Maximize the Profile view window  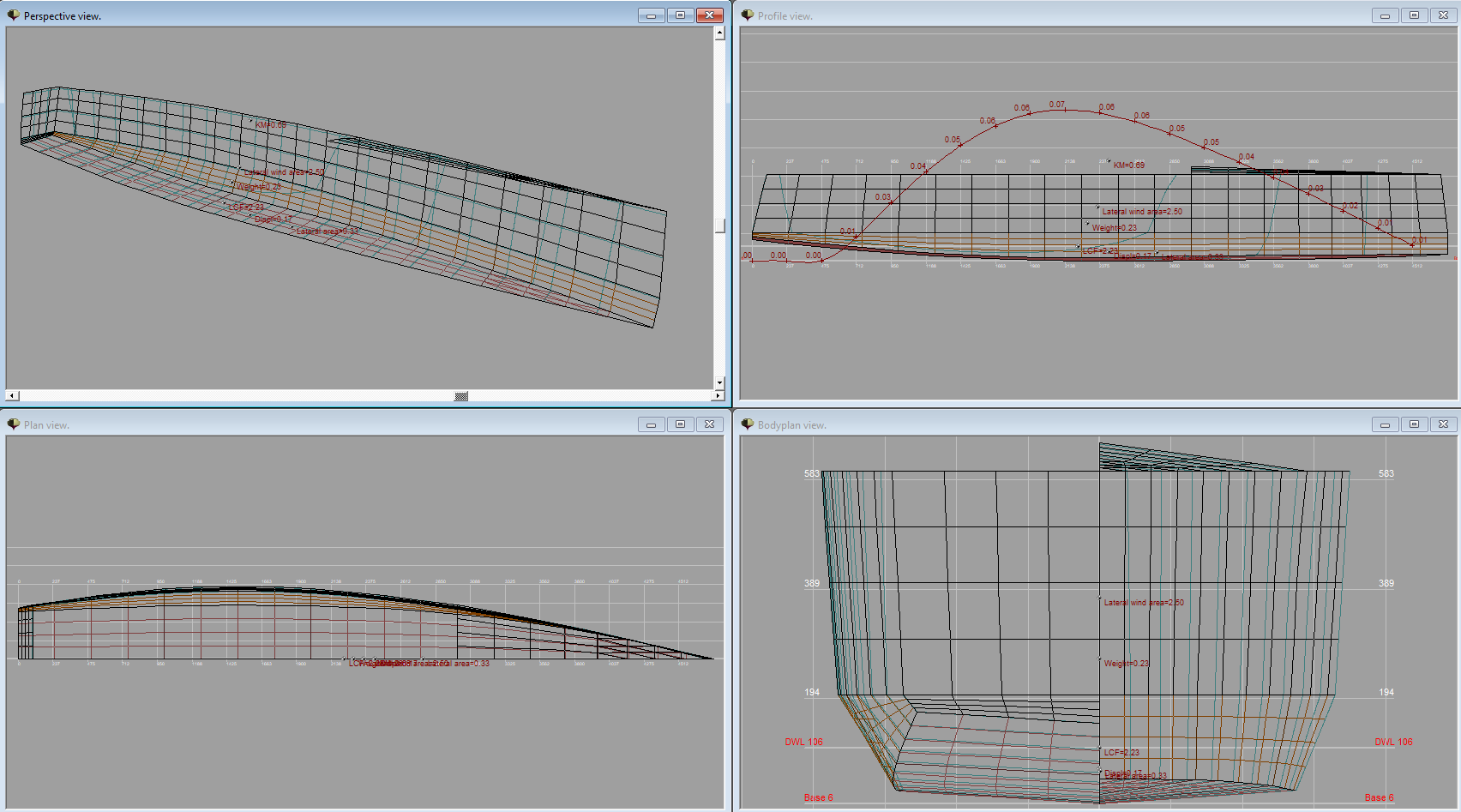[x=1414, y=15]
